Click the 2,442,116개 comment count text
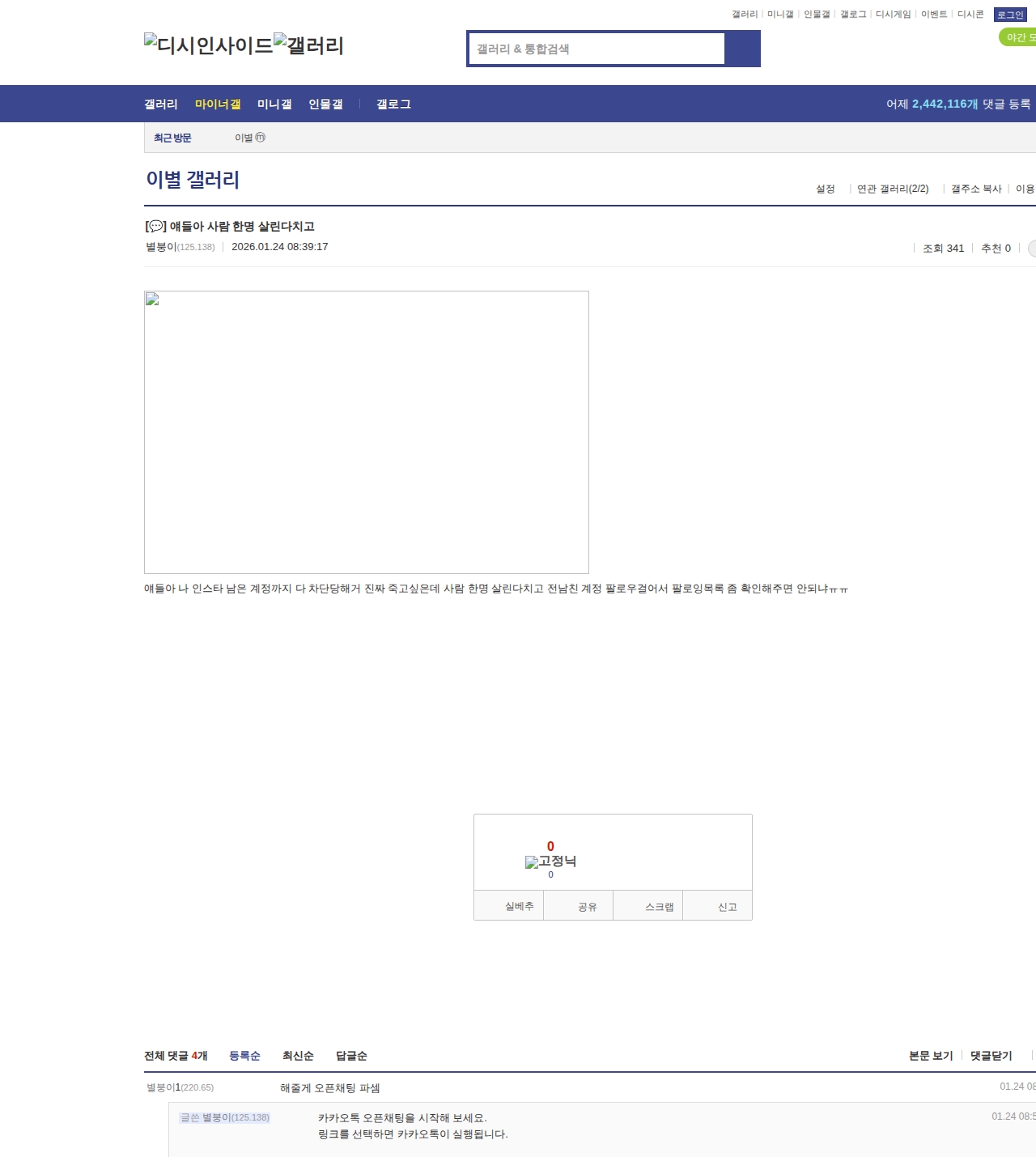Viewport: 1036px width, 1157px height. [x=945, y=104]
